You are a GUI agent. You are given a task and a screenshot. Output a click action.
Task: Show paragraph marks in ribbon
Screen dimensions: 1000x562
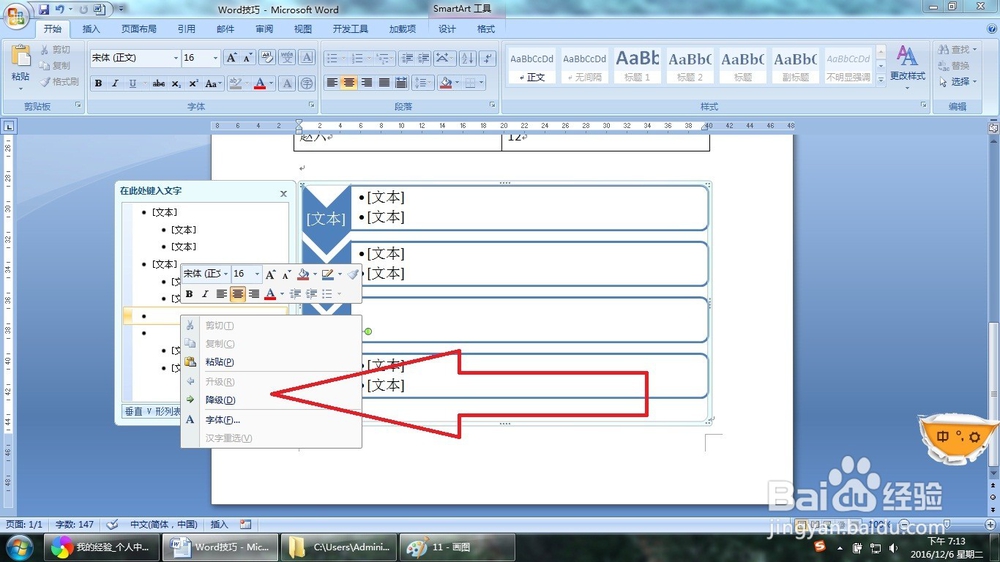(x=488, y=58)
